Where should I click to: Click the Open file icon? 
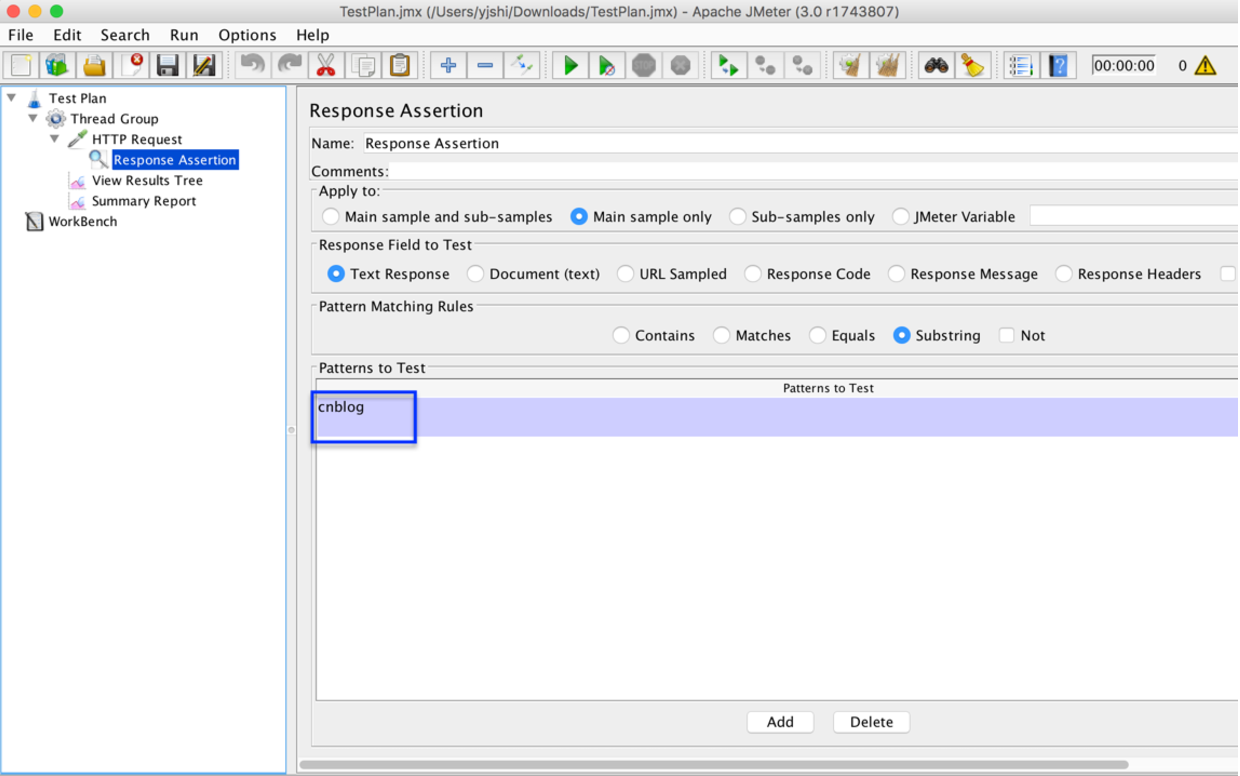[x=95, y=66]
